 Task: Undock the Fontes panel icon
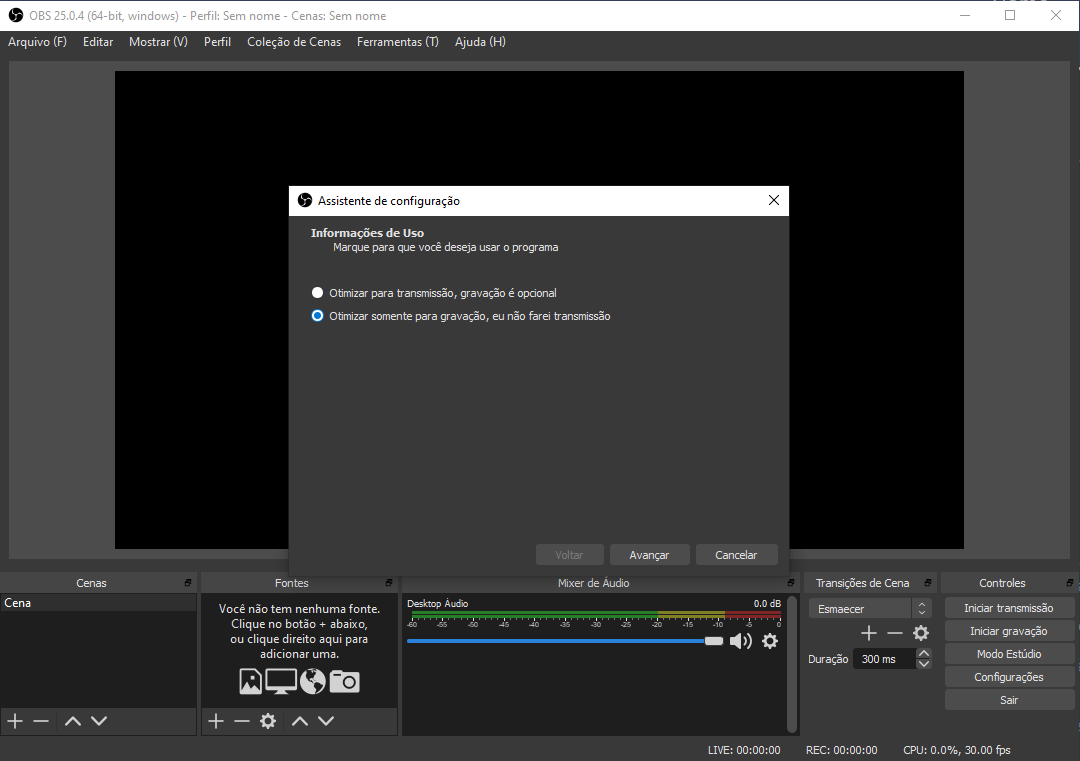[x=388, y=583]
